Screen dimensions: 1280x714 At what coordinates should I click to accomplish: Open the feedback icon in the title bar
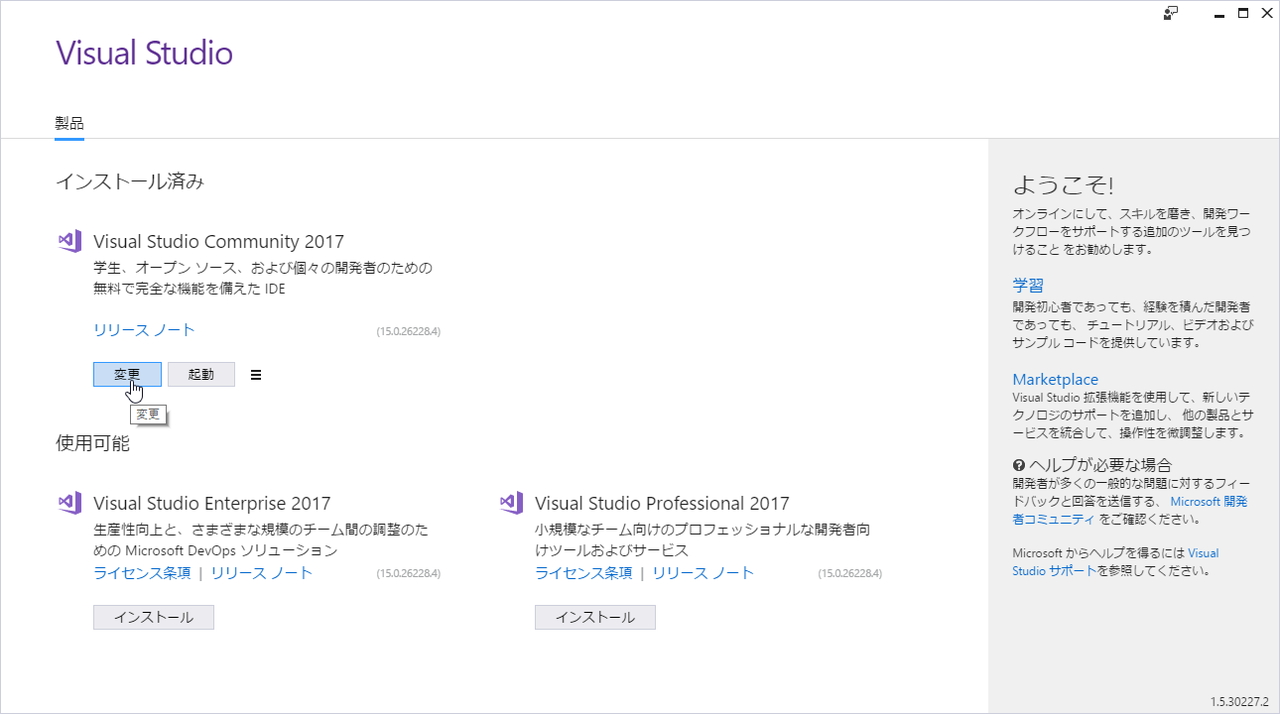click(x=1169, y=13)
